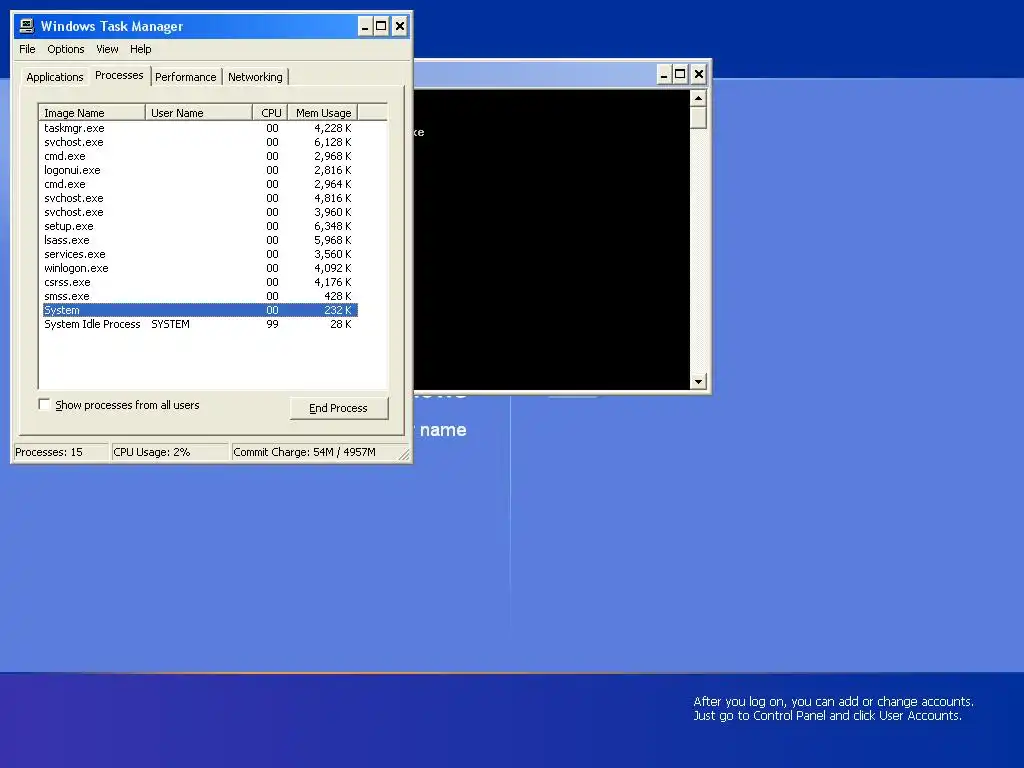Sort by Image Name column header

click(92, 113)
